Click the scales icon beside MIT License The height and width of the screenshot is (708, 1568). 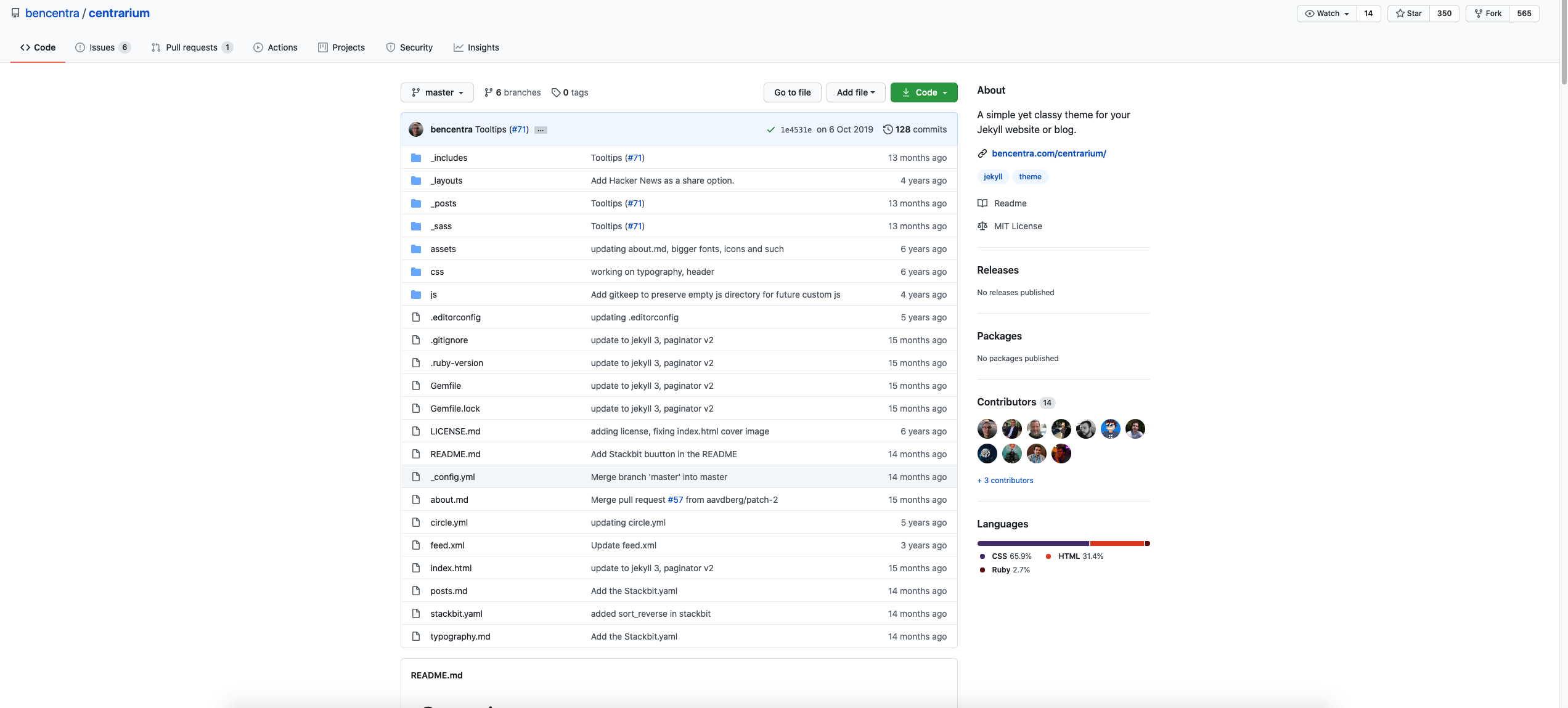(982, 226)
